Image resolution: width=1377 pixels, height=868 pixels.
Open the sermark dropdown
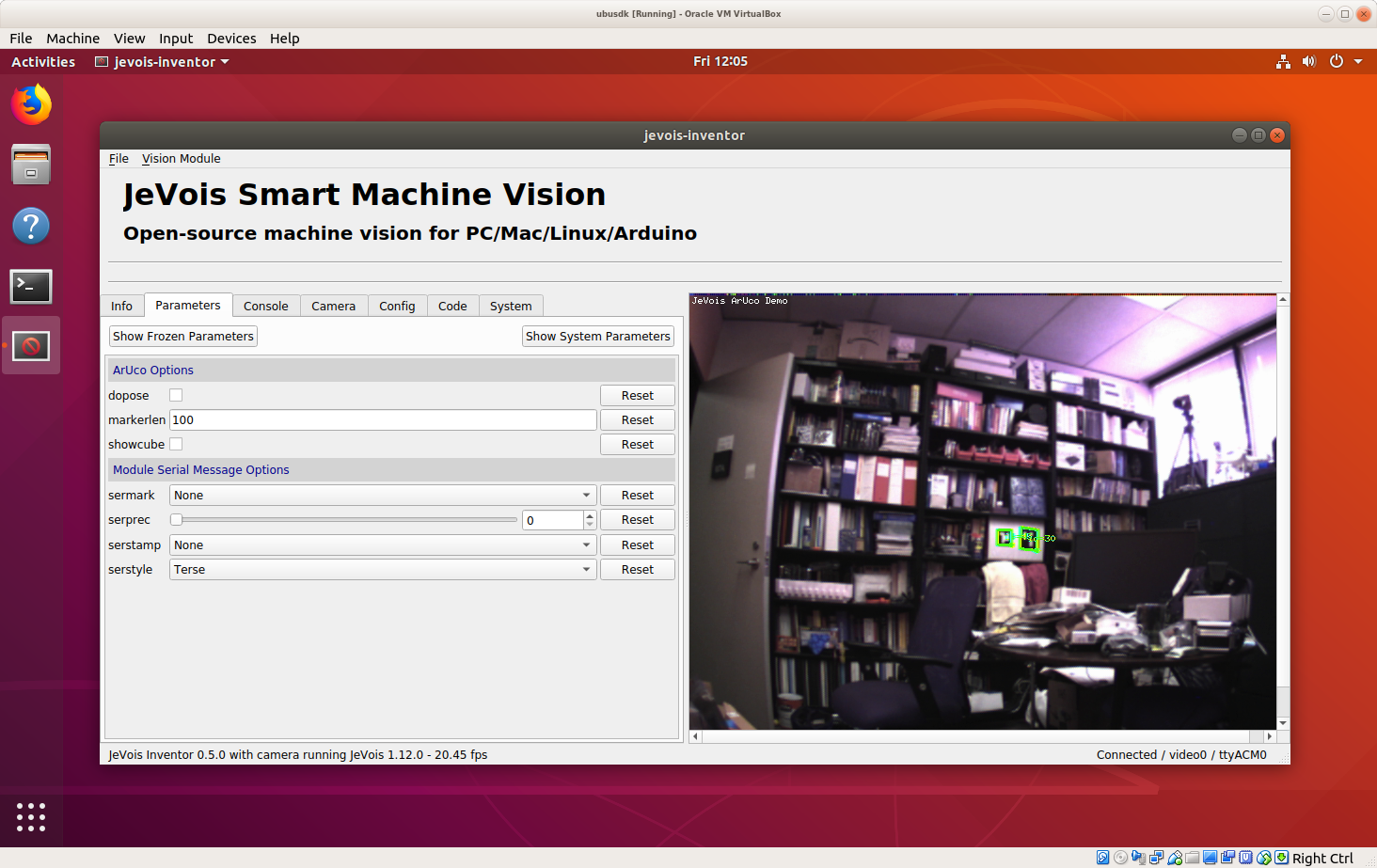(x=383, y=495)
